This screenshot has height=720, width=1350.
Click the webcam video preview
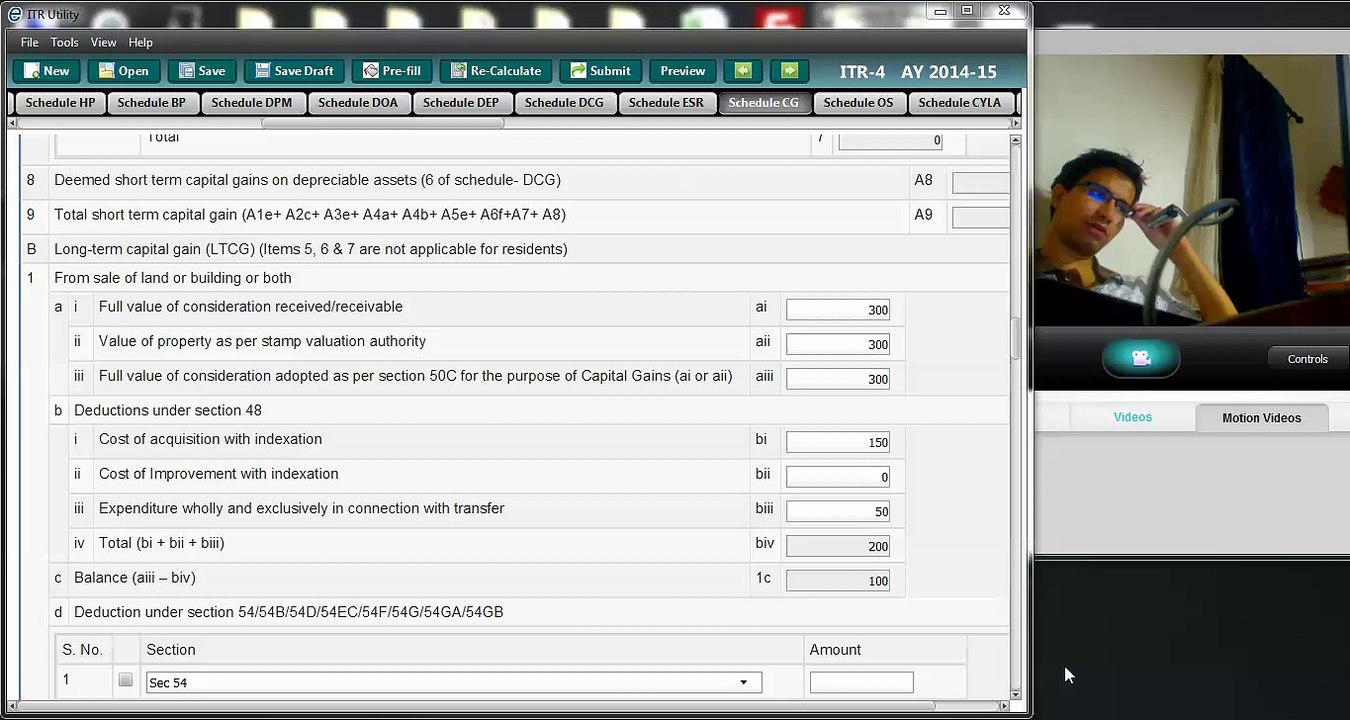[x=1191, y=190]
